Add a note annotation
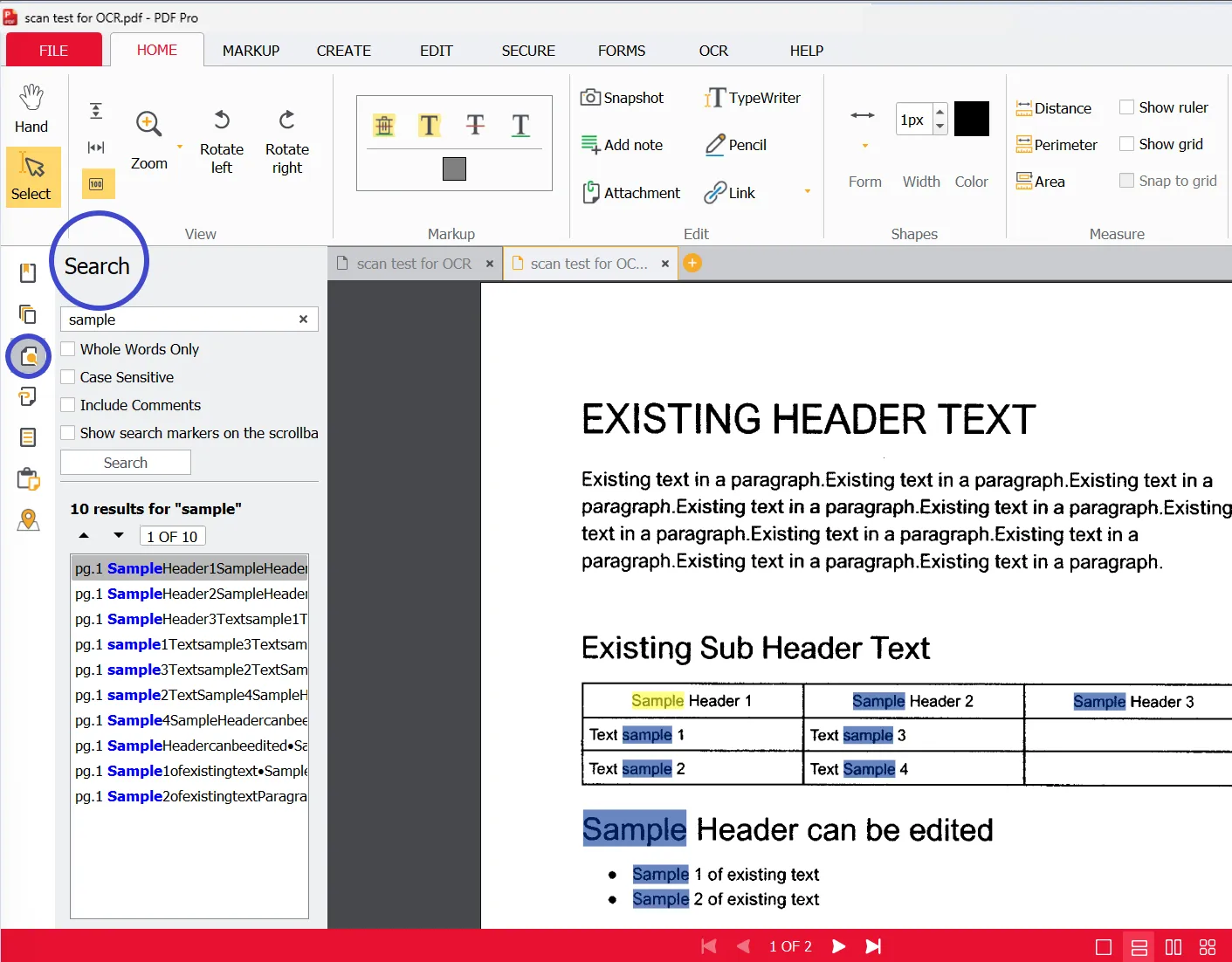This screenshot has height=962, width=1232. [x=623, y=145]
